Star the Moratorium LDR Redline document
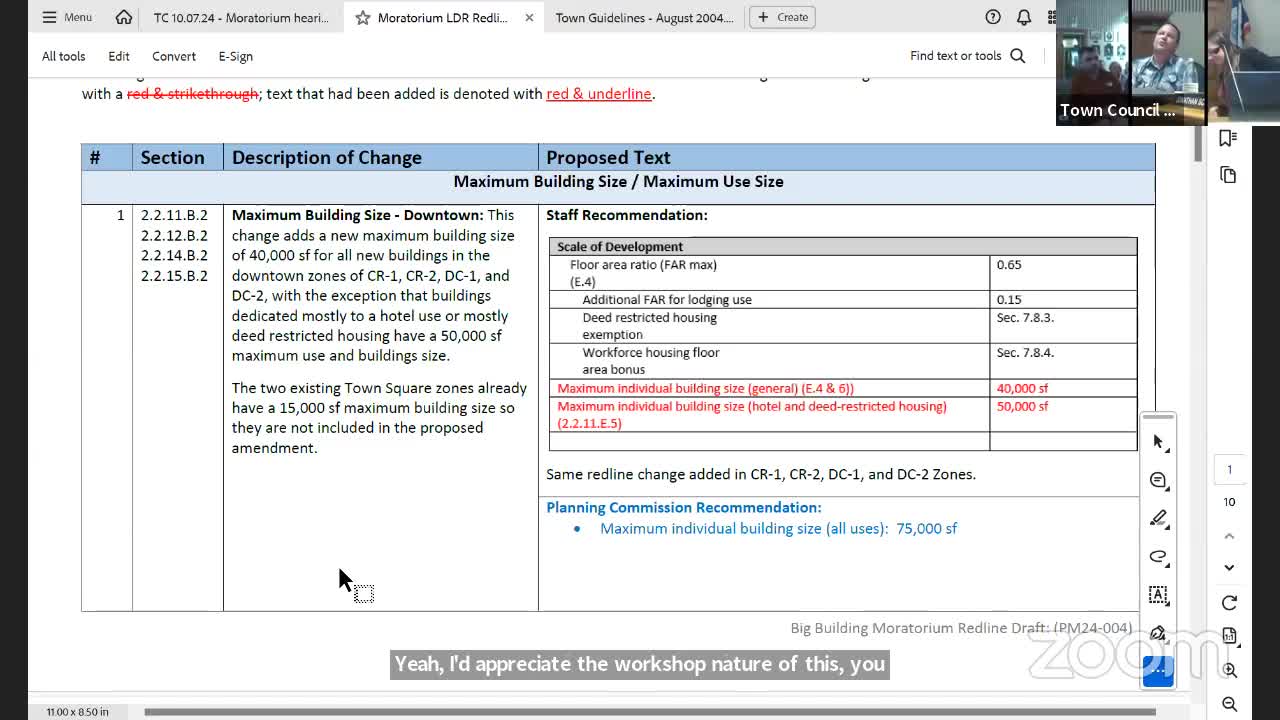 click(x=362, y=17)
